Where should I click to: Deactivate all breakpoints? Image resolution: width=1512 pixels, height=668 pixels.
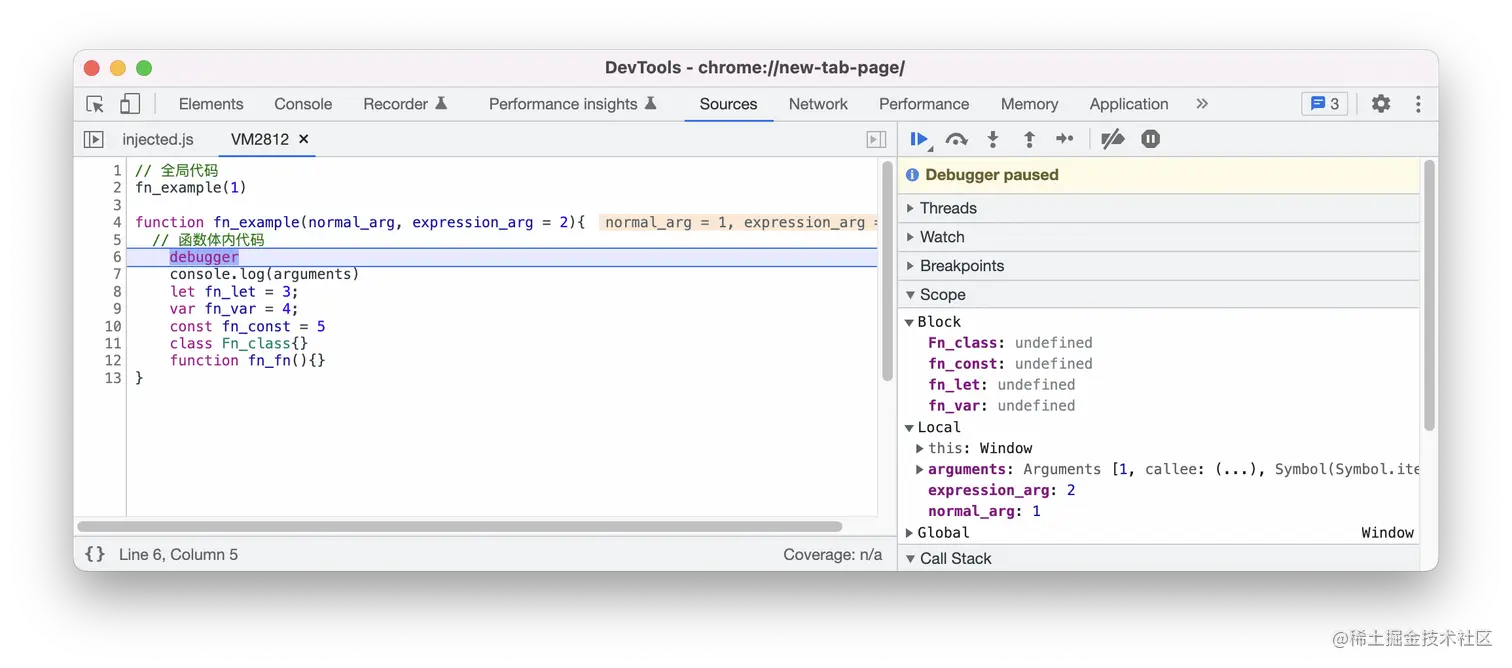pos(1113,140)
